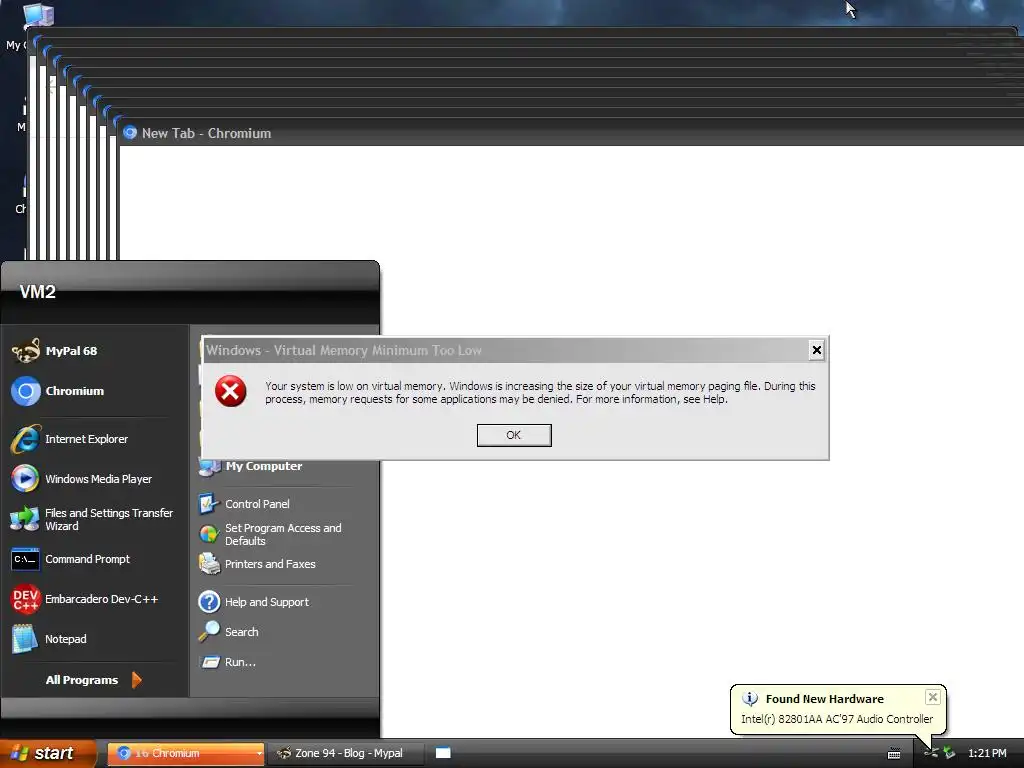The height and width of the screenshot is (768, 1024).
Task: Click the New Tab - Chromium title bar
Action: pyautogui.click(x=571, y=133)
